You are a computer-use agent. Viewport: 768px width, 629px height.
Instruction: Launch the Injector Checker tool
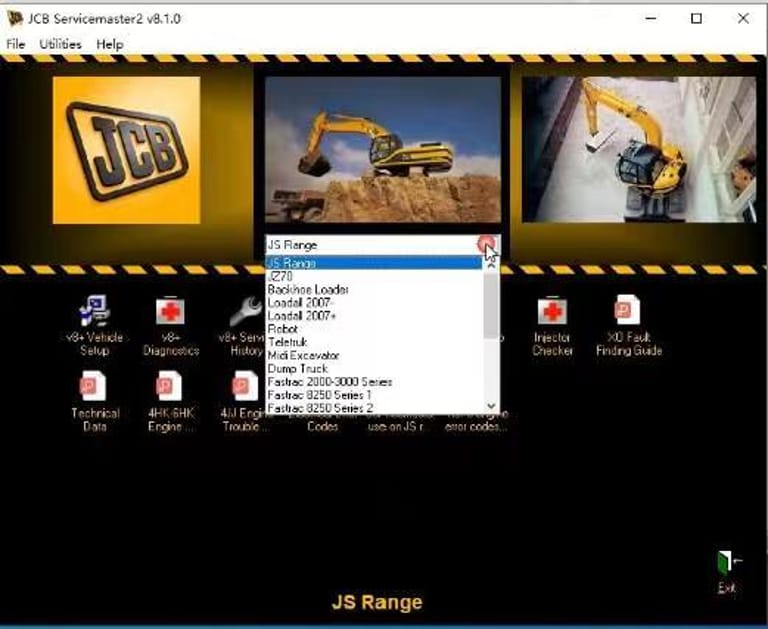(552, 313)
